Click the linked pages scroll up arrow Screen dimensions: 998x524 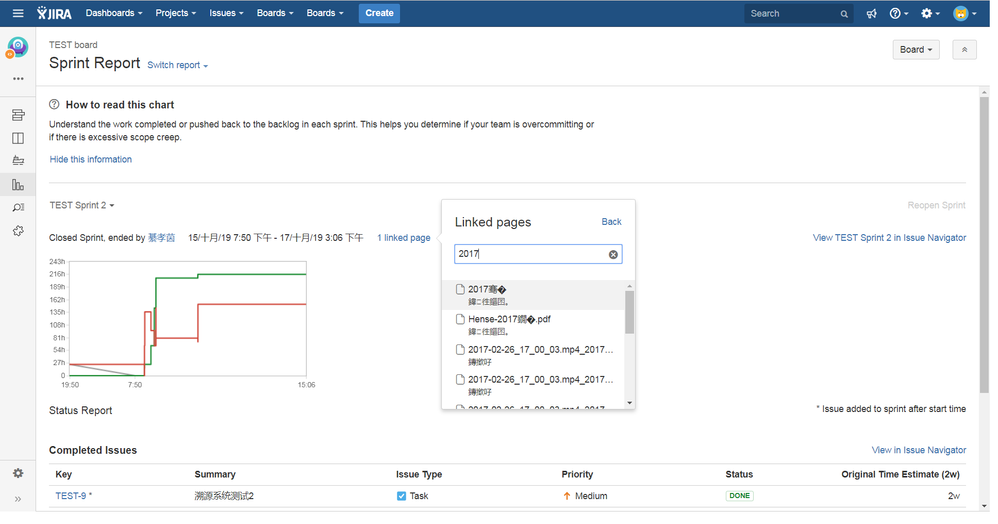tap(629, 286)
